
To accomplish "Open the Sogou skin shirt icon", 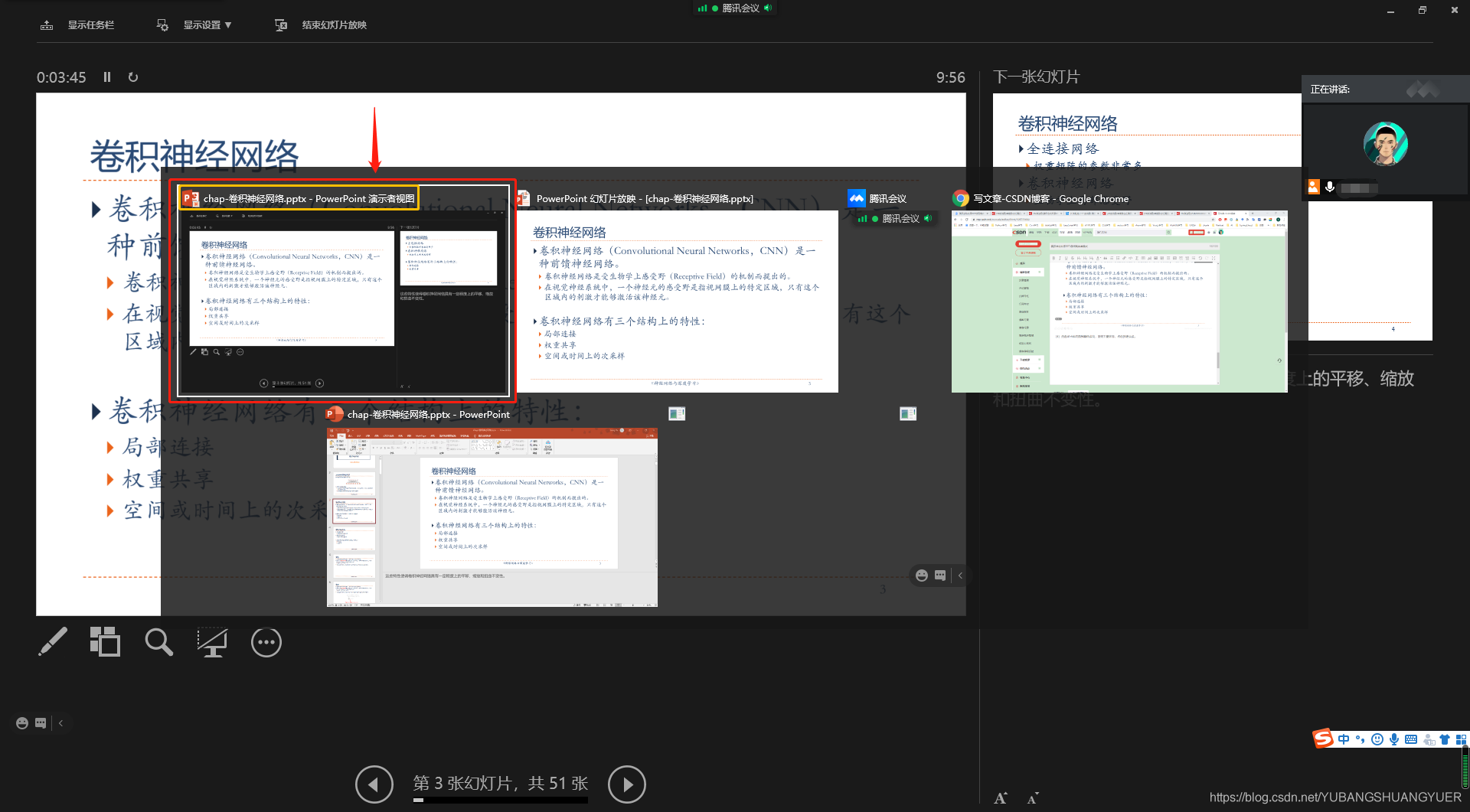I will pyautogui.click(x=1445, y=739).
